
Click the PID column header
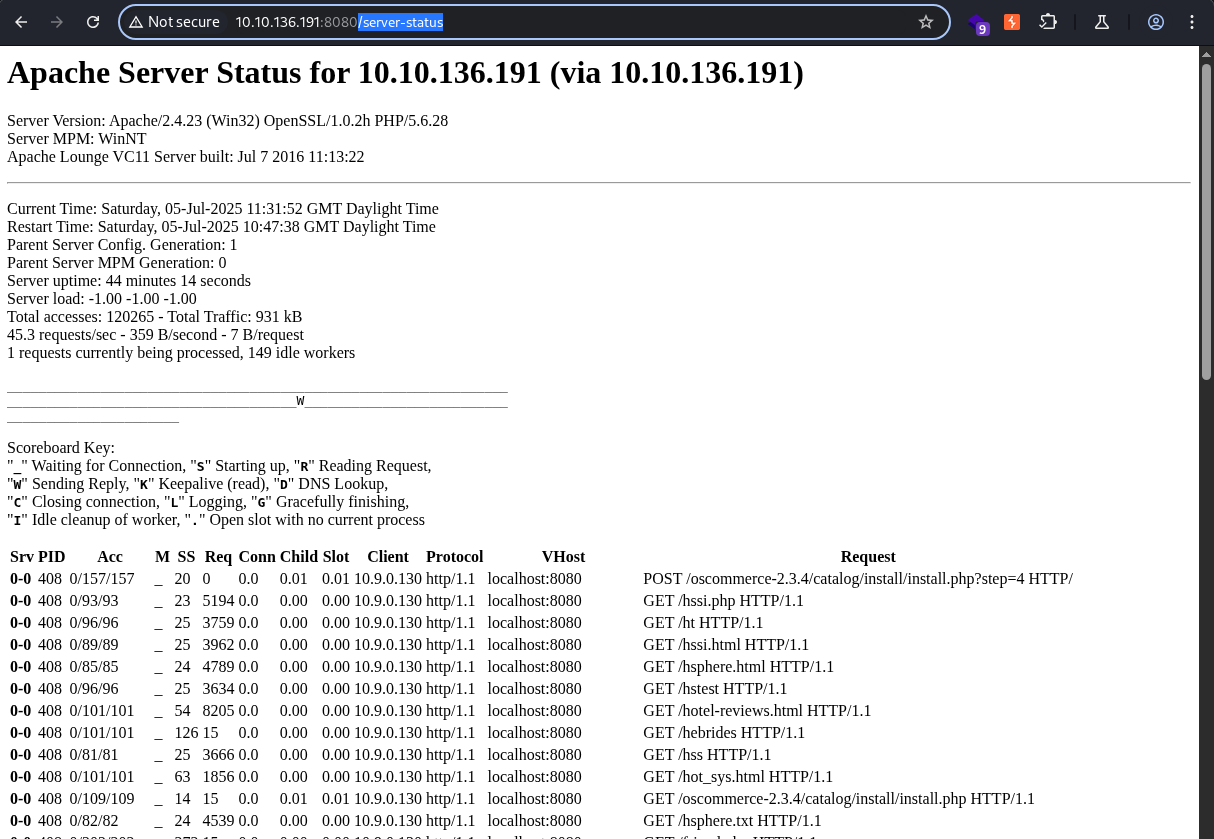(x=51, y=557)
